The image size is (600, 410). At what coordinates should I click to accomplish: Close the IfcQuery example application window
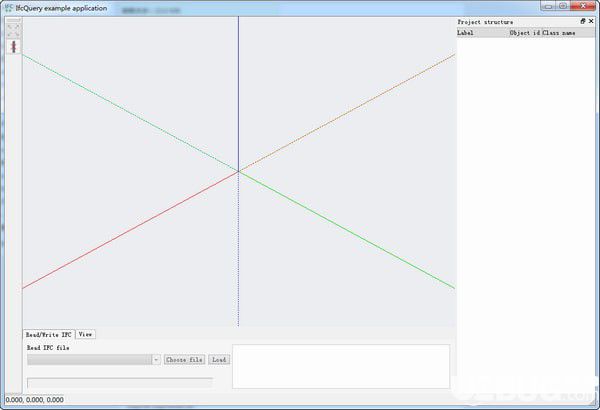(x=582, y=6)
